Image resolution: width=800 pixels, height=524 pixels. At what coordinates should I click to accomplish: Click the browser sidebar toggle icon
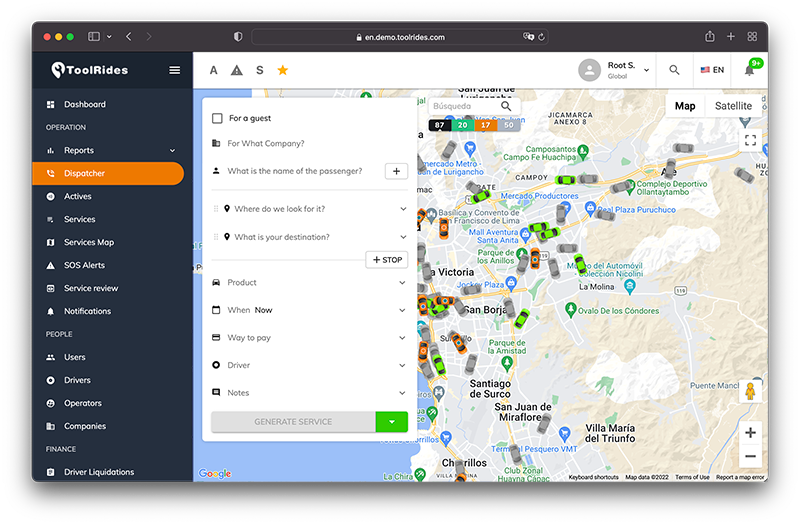94,37
